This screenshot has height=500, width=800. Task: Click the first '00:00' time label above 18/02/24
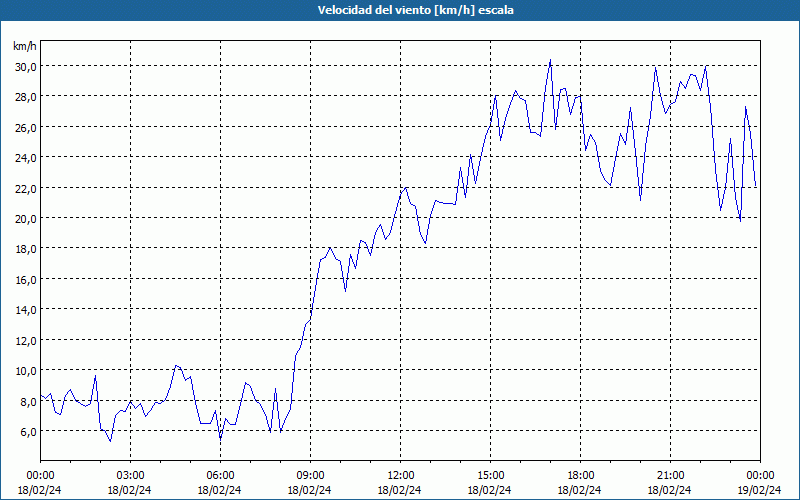40,476
